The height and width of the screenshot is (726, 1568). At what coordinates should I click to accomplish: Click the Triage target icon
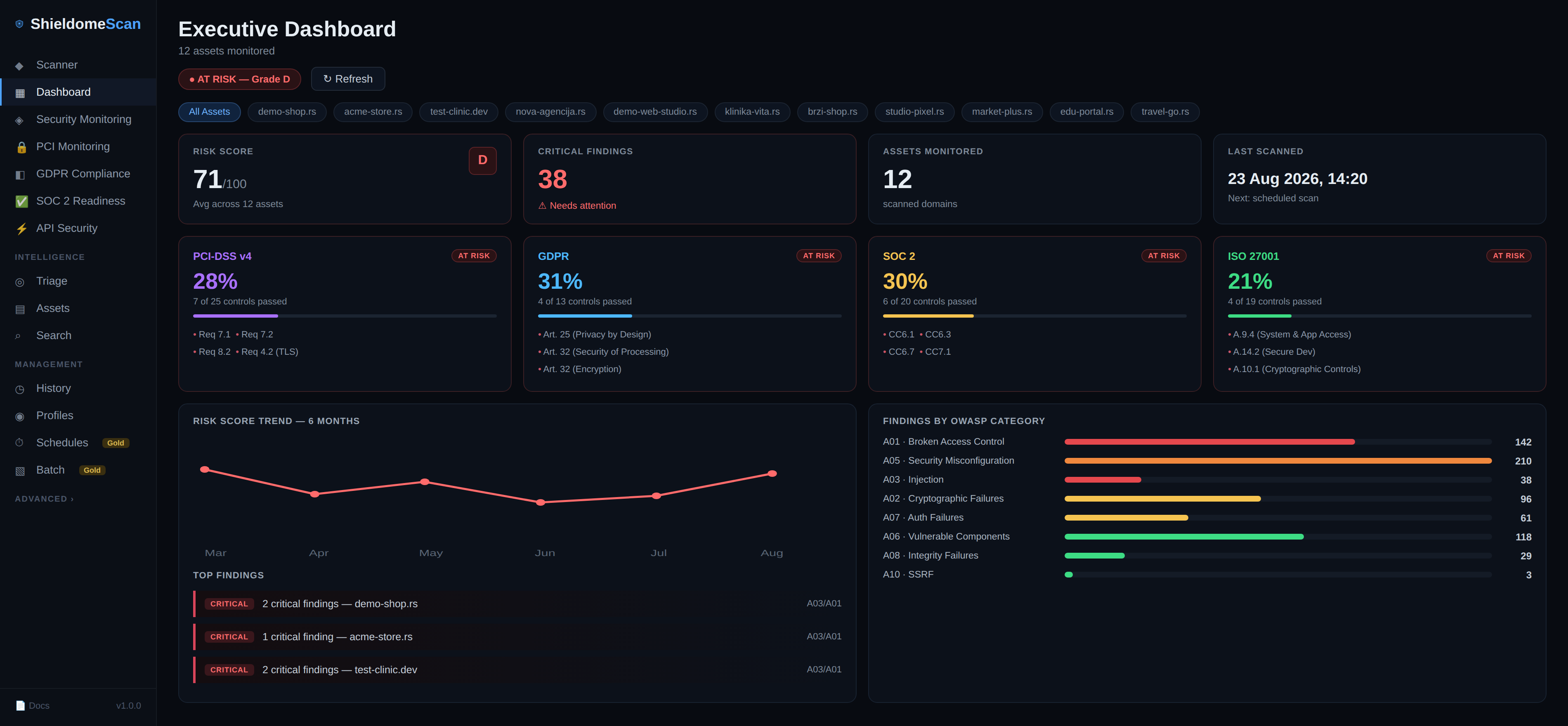[19, 282]
